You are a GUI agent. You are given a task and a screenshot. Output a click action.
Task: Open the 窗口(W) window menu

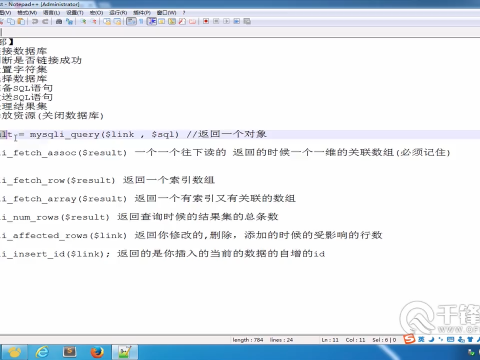(x=166, y=12)
